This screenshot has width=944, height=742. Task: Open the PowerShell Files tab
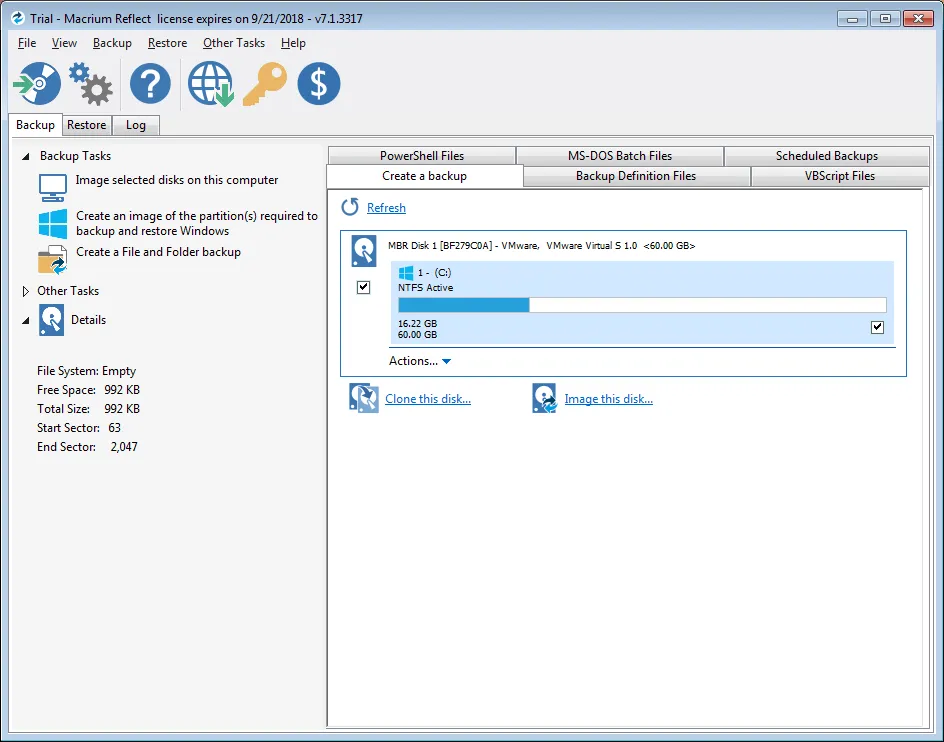click(422, 155)
